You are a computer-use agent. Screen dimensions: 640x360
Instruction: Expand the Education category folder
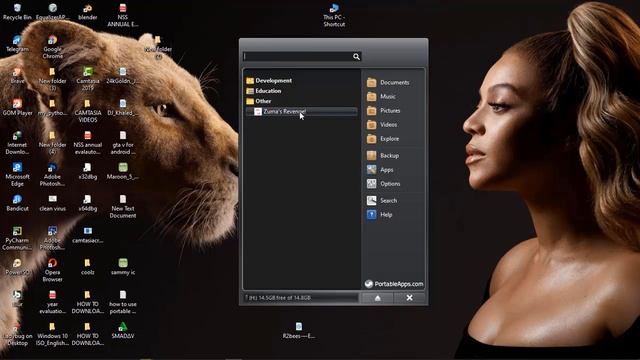pyautogui.click(x=264, y=91)
